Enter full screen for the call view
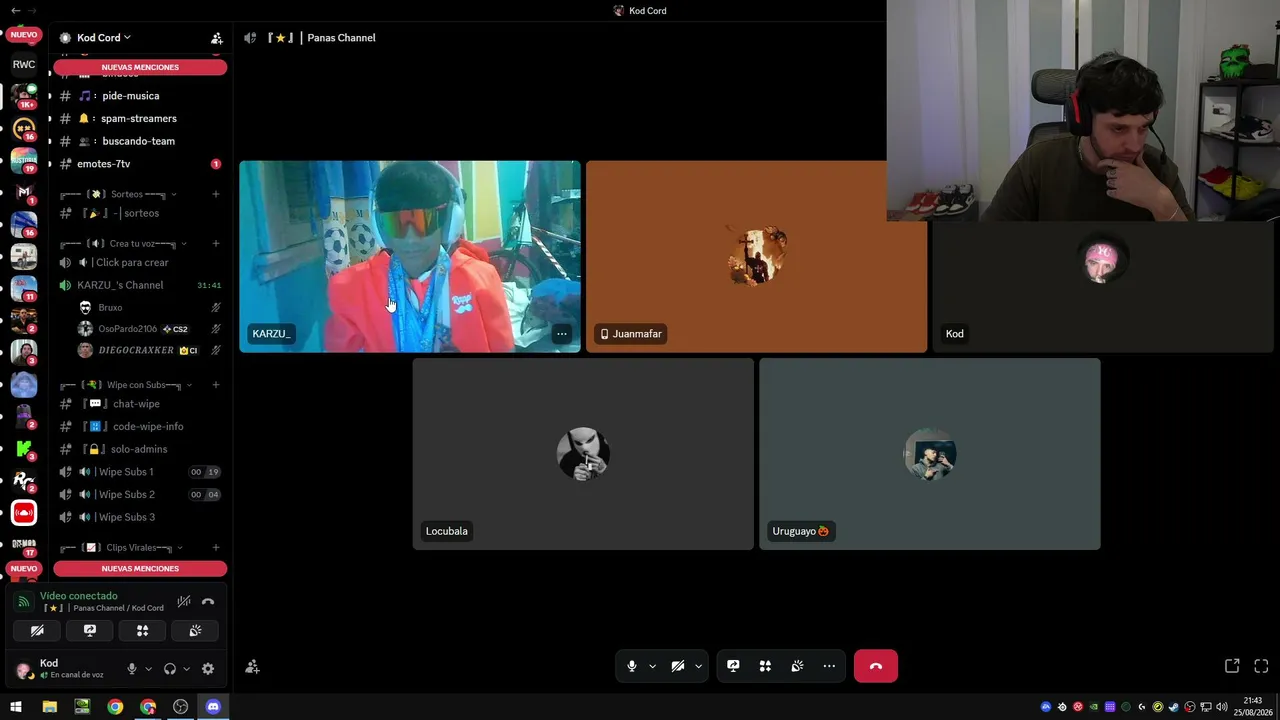The height and width of the screenshot is (720, 1280). click(1261, 666)
